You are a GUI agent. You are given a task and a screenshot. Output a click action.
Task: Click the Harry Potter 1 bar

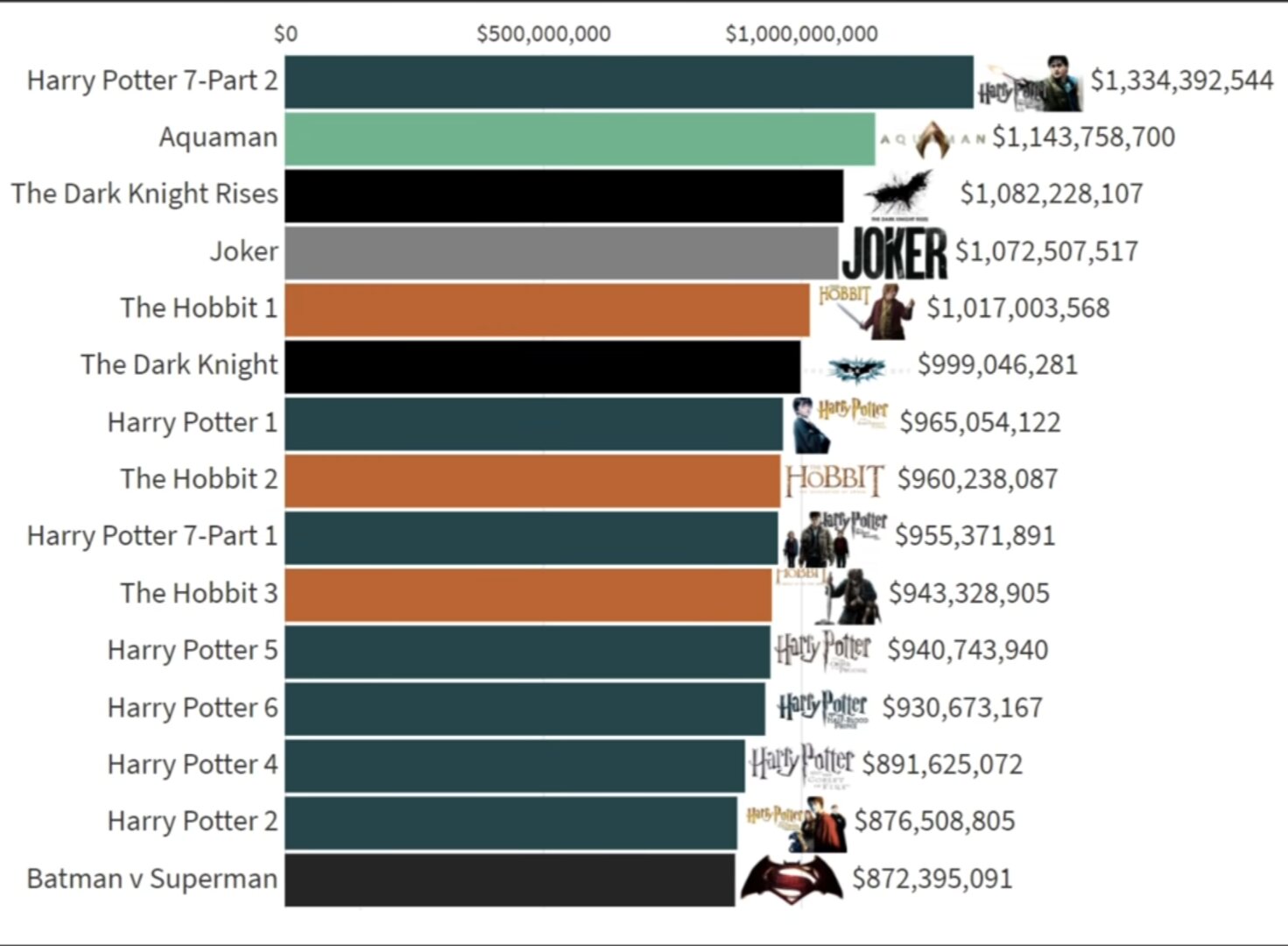pyautogui.click(x=533, y=423)
